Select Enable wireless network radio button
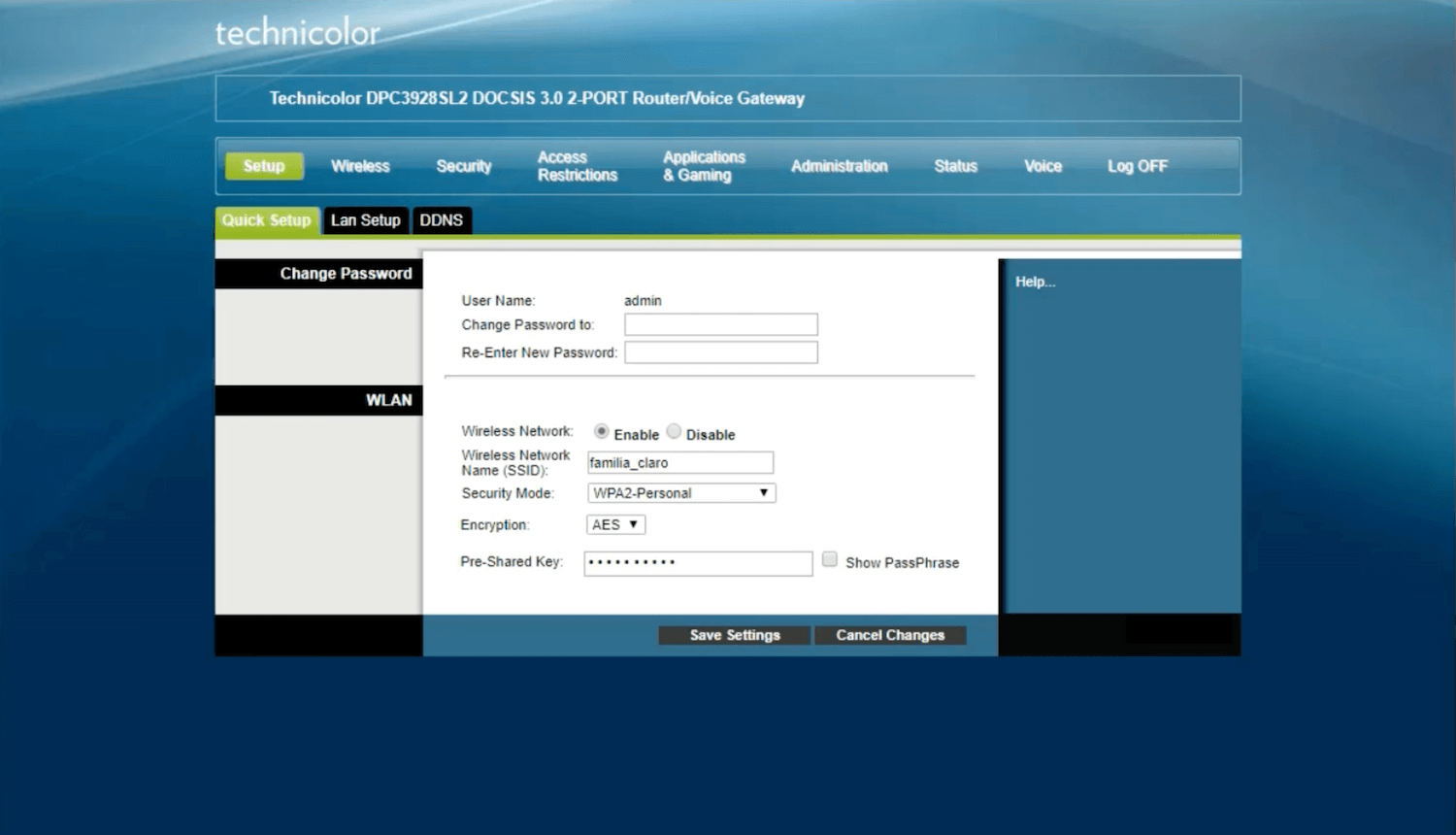Screen dimensions: 1456x835 pos(602,431)
